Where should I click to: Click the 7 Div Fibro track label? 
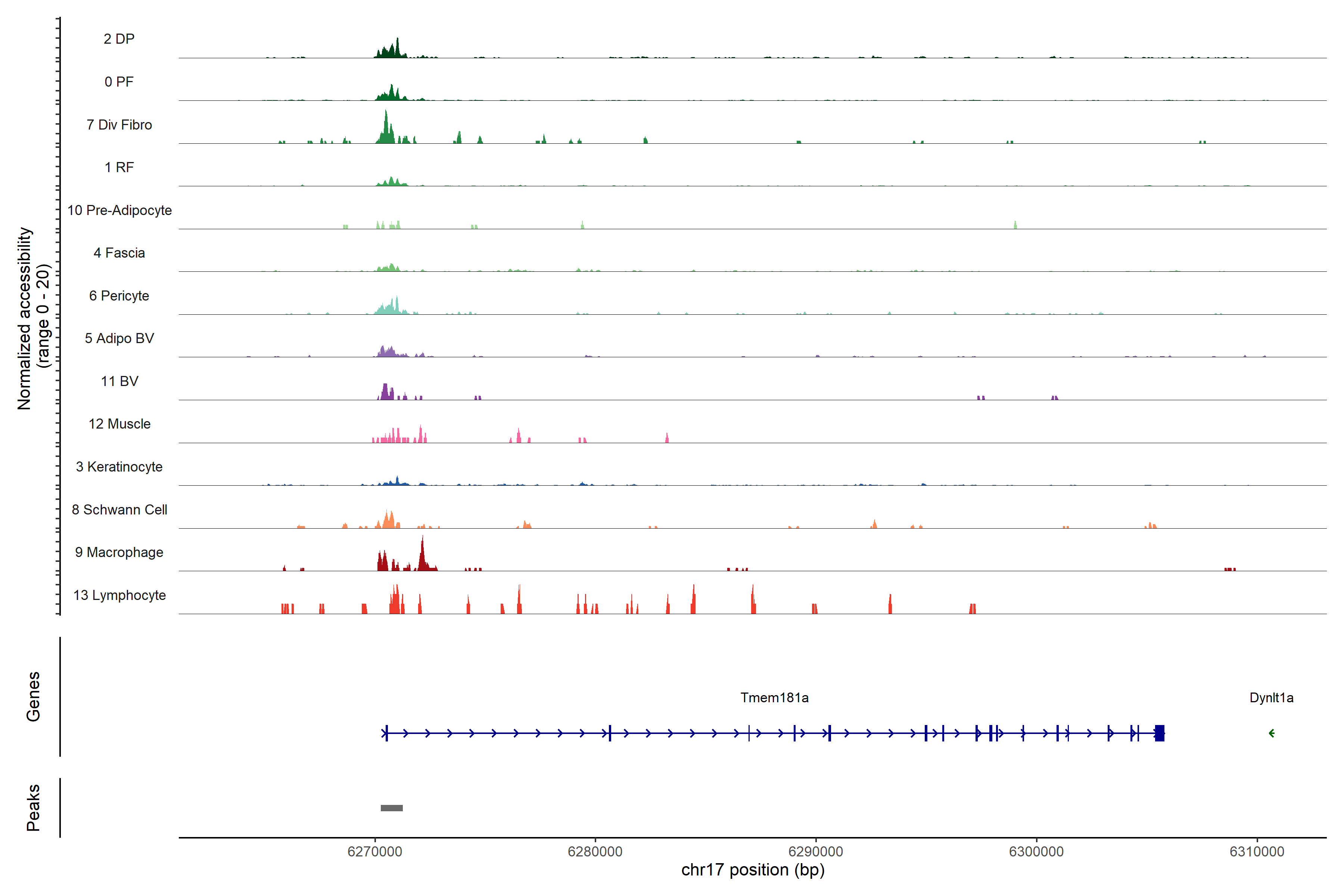[x=119, y=125]
